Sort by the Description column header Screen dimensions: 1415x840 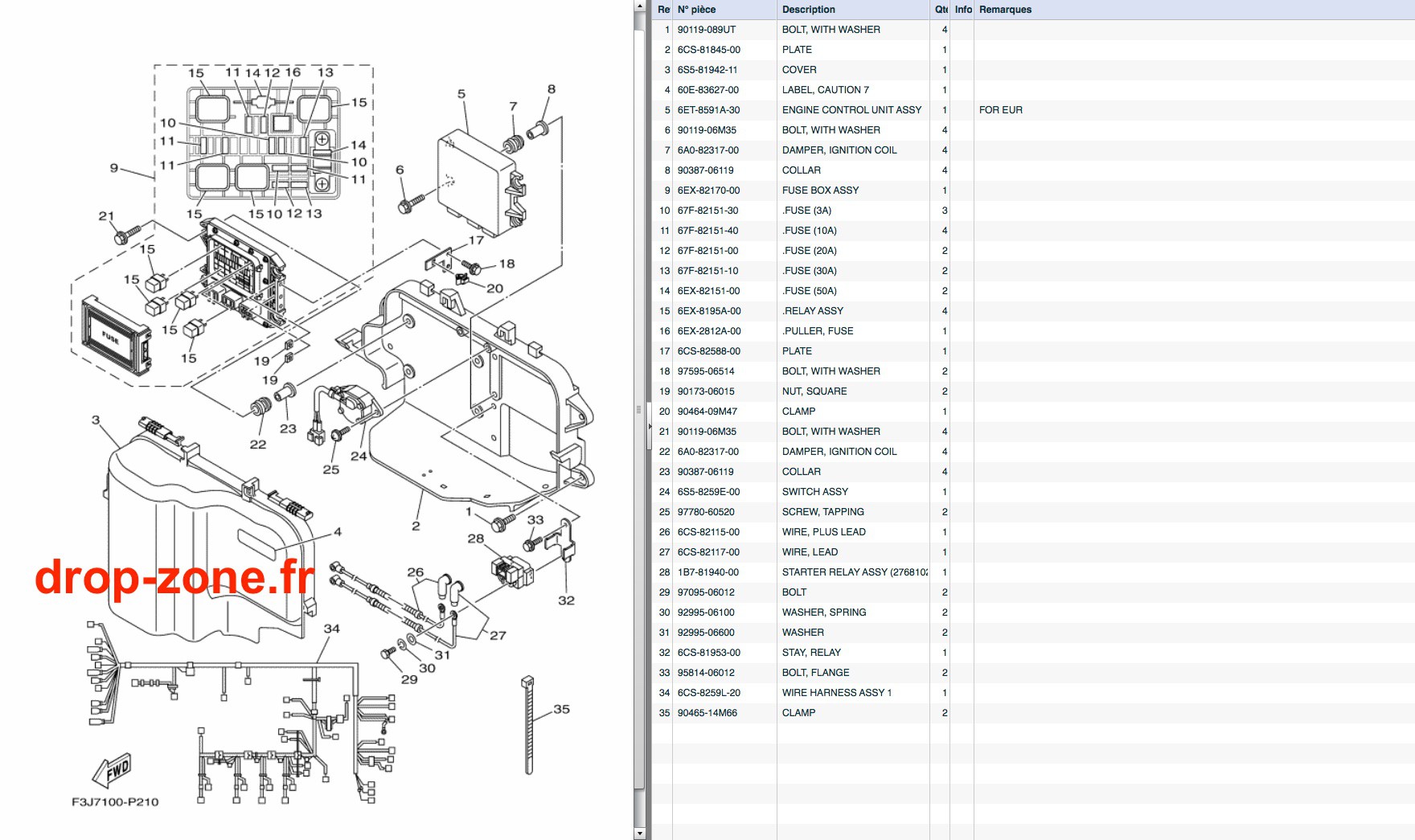click(x=853, y=10)
